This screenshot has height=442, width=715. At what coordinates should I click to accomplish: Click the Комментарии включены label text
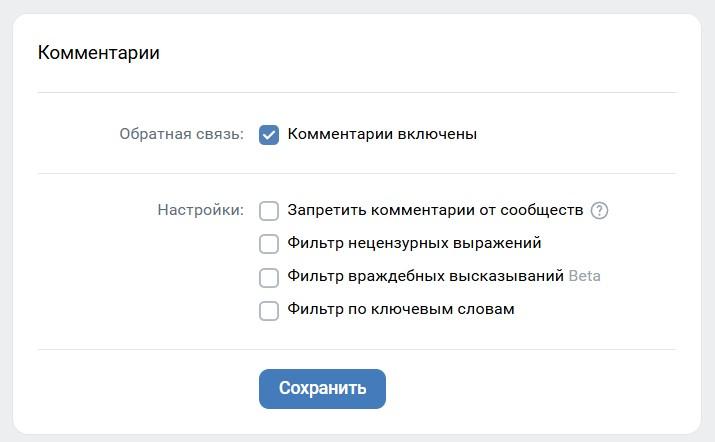[382, 134]
